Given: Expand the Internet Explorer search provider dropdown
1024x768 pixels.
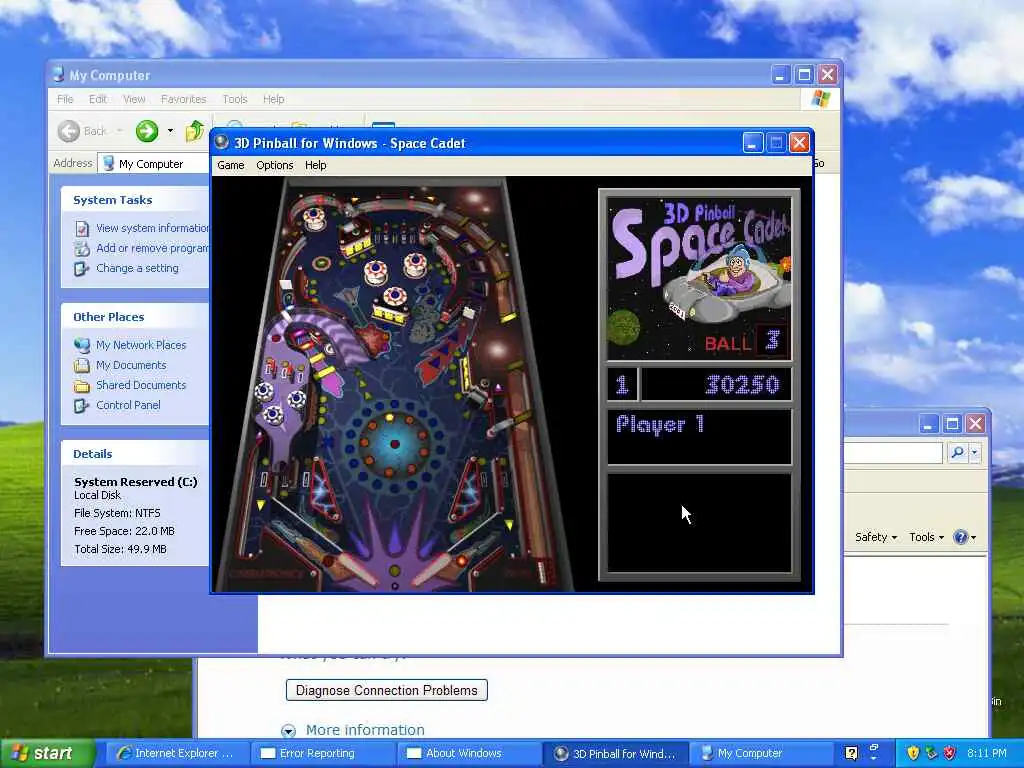Looking at the screenshot, I should (x=974, y=452).
